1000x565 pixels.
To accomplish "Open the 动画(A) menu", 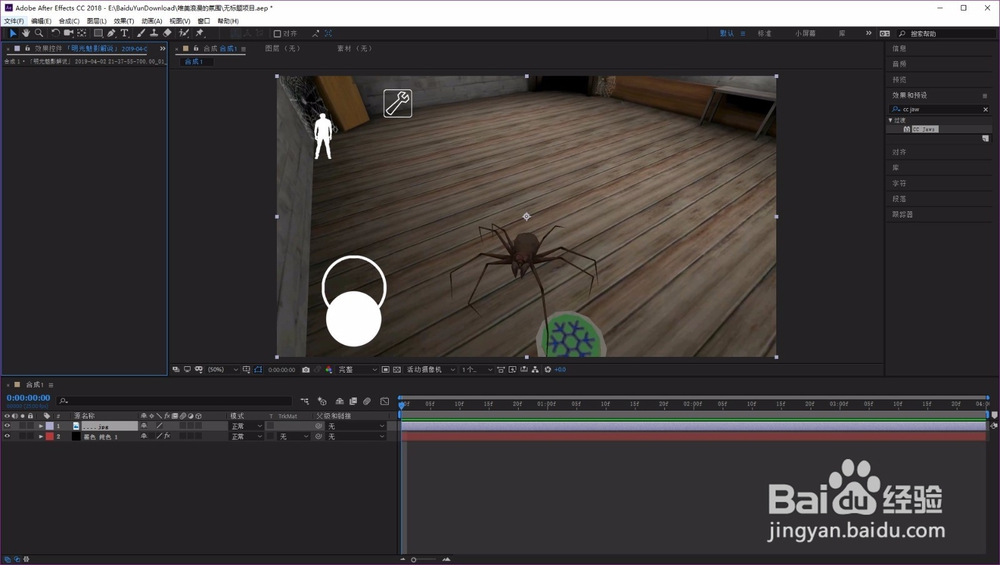I will (x=152, y=21).
